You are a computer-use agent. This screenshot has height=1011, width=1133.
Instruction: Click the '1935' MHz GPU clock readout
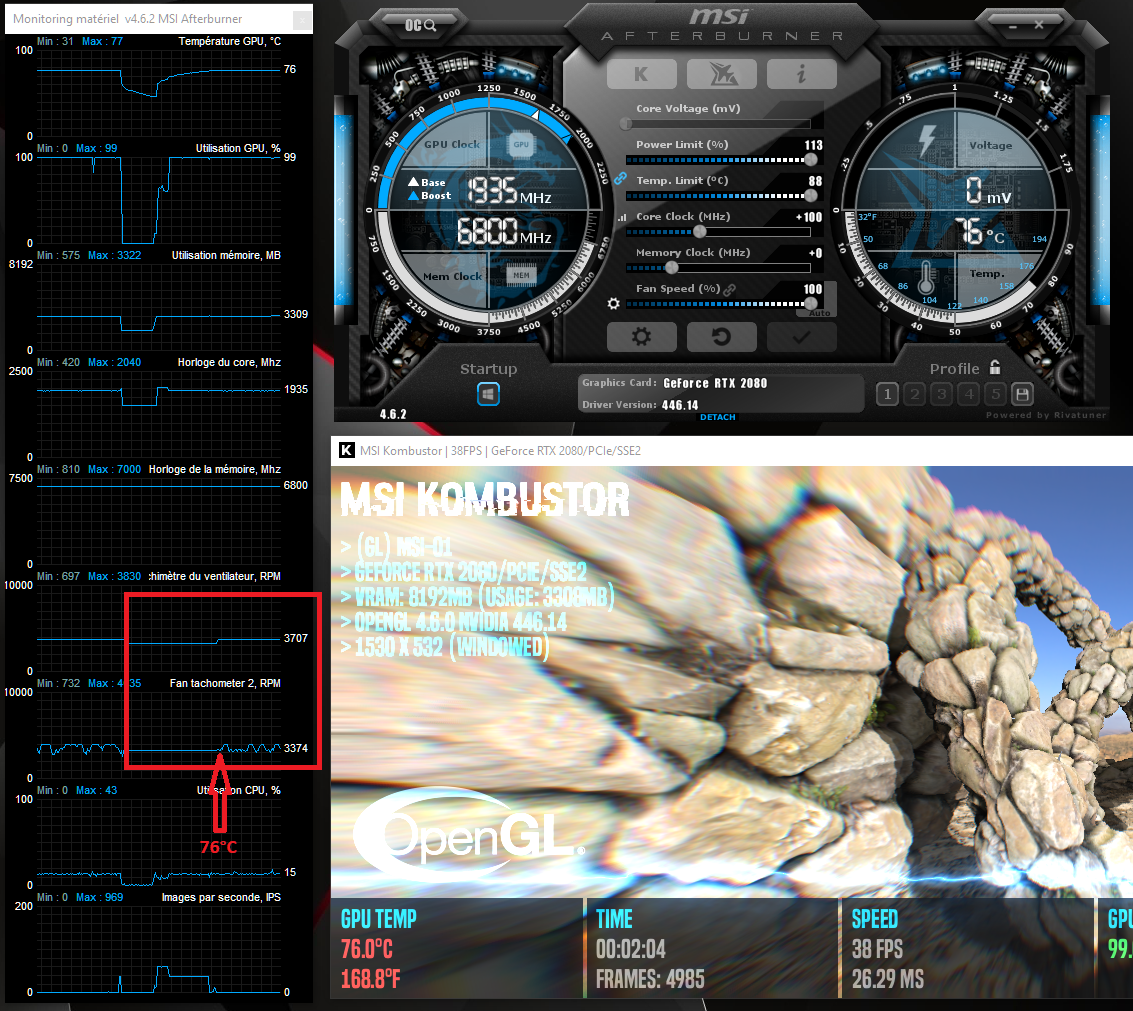tap(492, 192)
